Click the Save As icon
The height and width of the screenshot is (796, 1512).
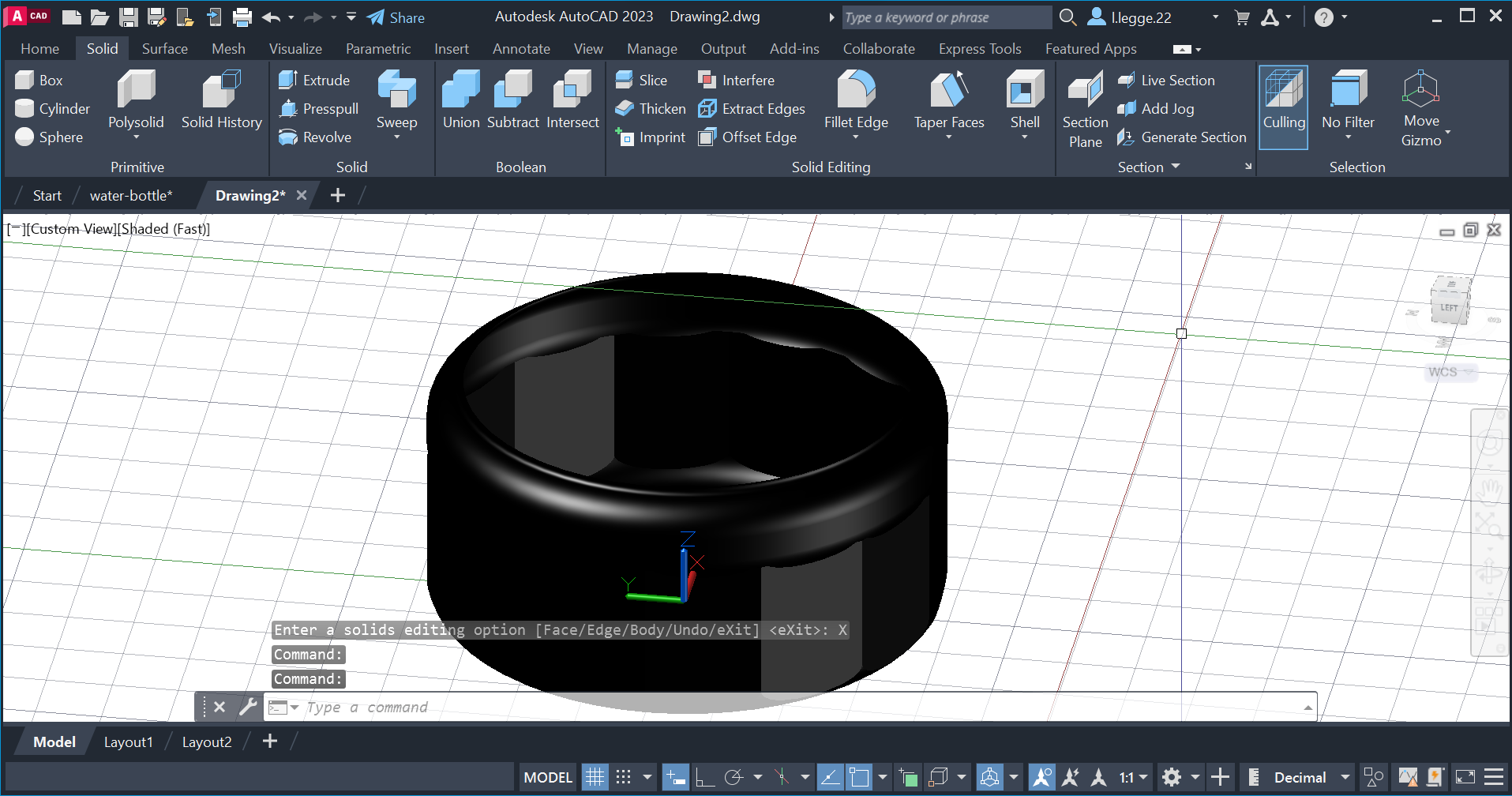click(156, 17)
